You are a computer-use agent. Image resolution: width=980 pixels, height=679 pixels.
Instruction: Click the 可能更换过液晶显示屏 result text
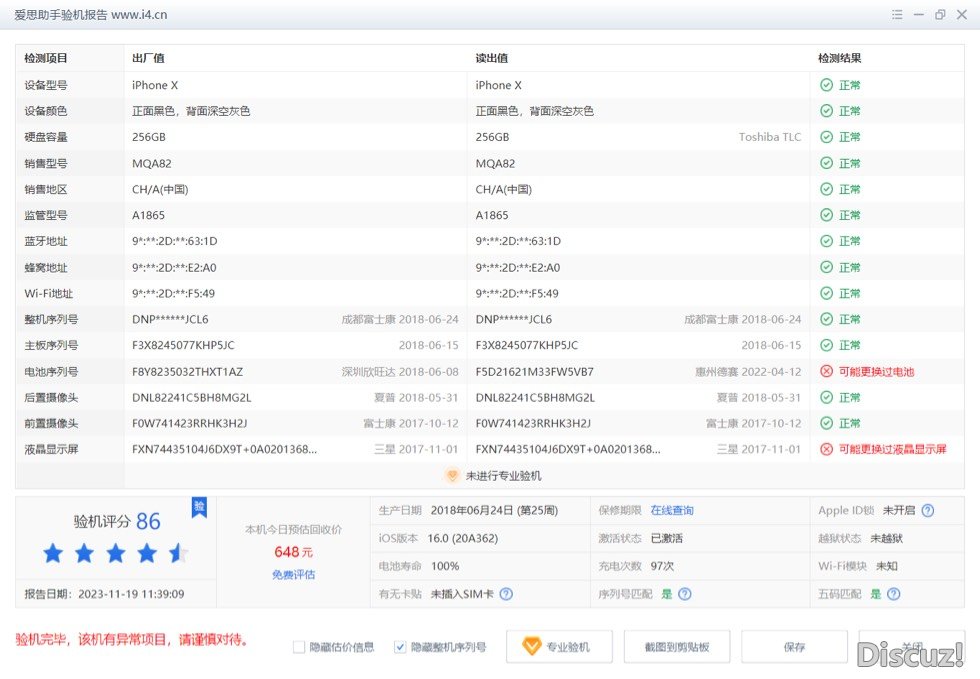(x=892, y=449)
